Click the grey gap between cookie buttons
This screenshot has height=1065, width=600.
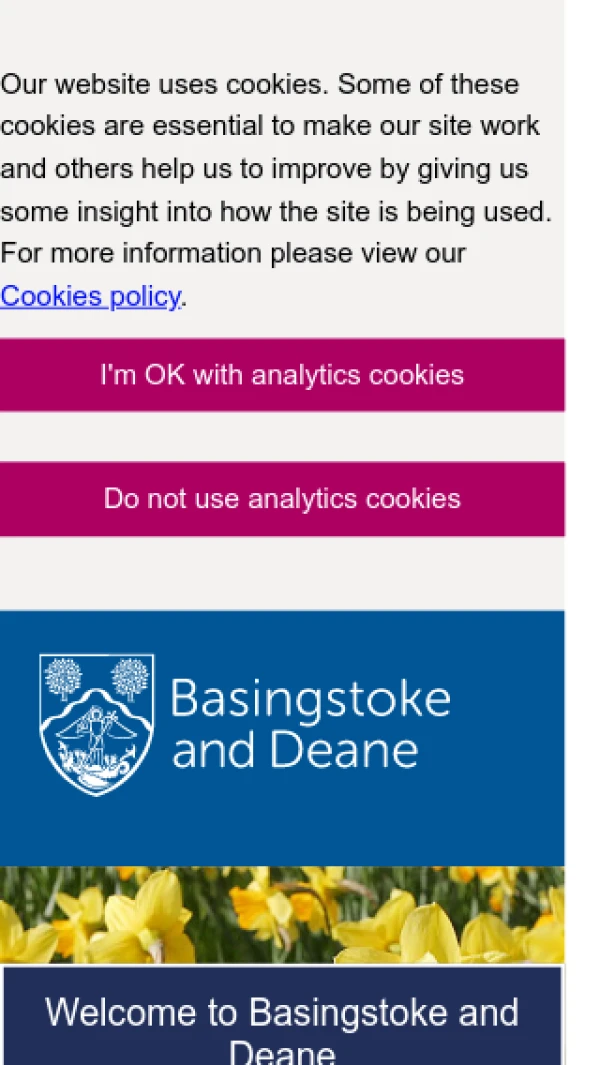point(282,437)
